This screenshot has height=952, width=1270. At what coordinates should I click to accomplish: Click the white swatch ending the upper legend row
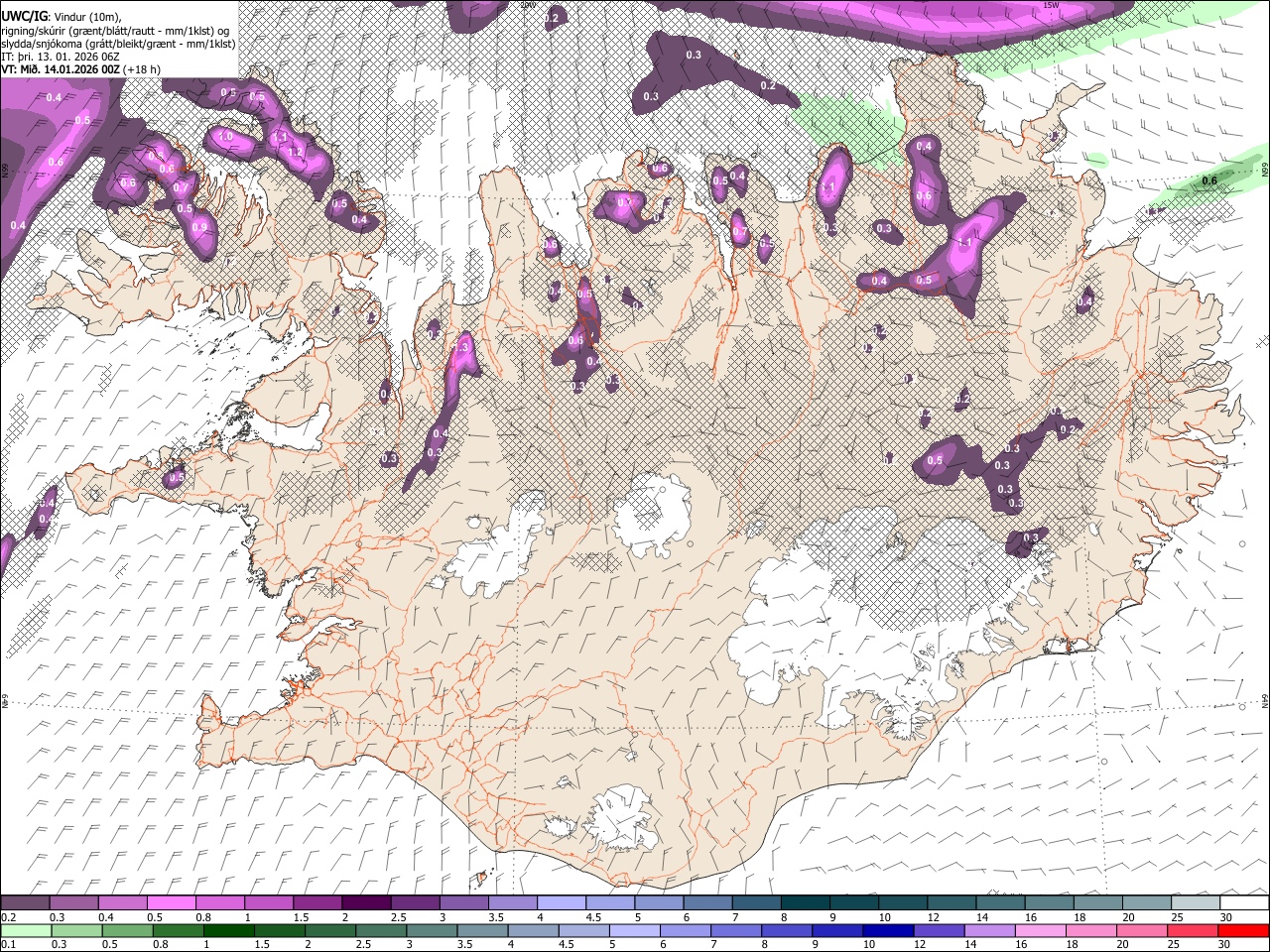coord(1244,903)
